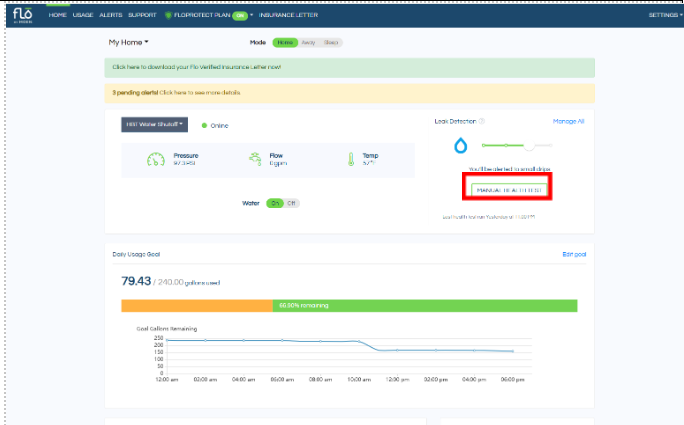Click the pressure gauge icon

[155, 159]
